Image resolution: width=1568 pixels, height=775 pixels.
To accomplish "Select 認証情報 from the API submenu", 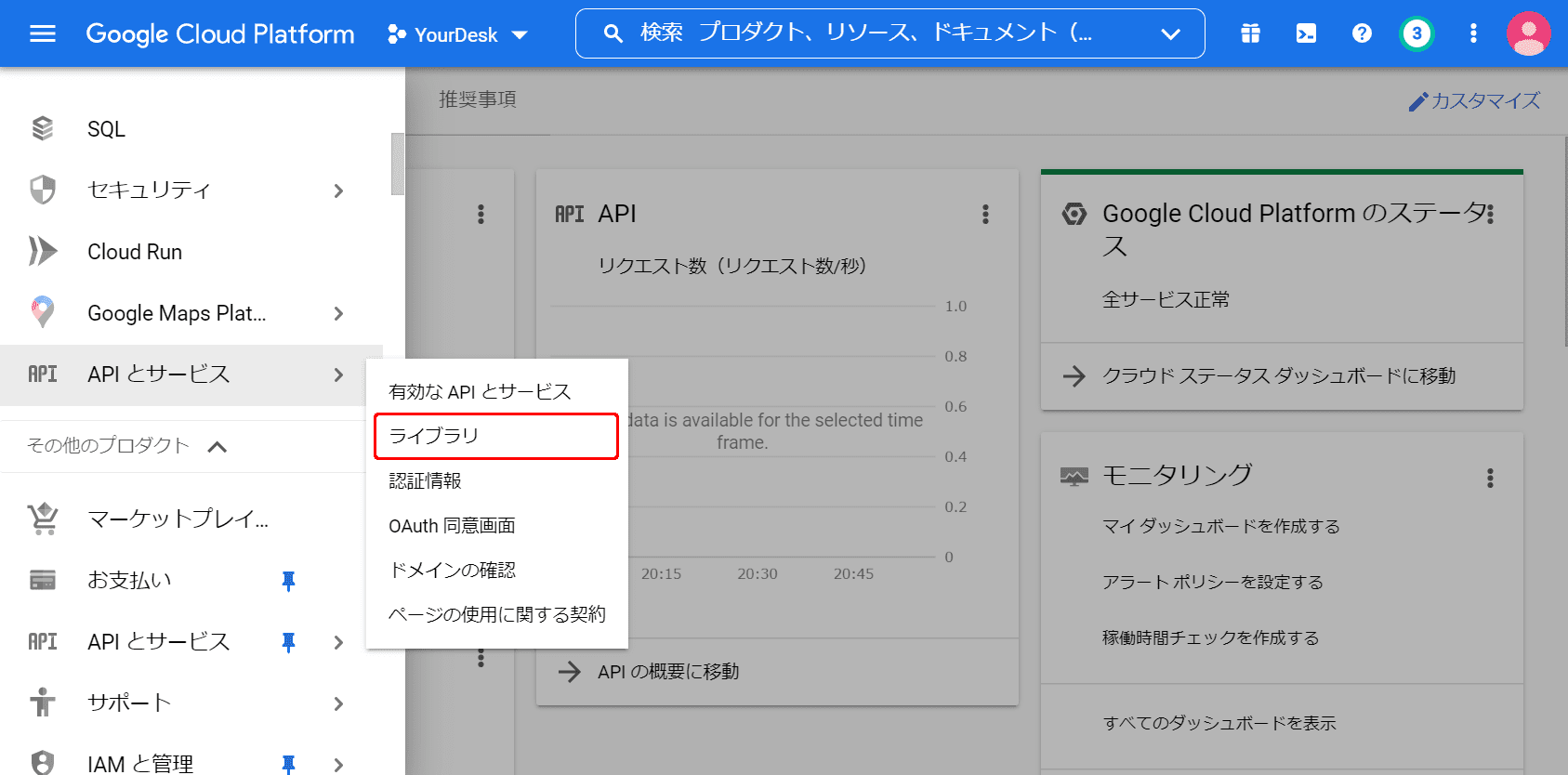I will 496,480.
